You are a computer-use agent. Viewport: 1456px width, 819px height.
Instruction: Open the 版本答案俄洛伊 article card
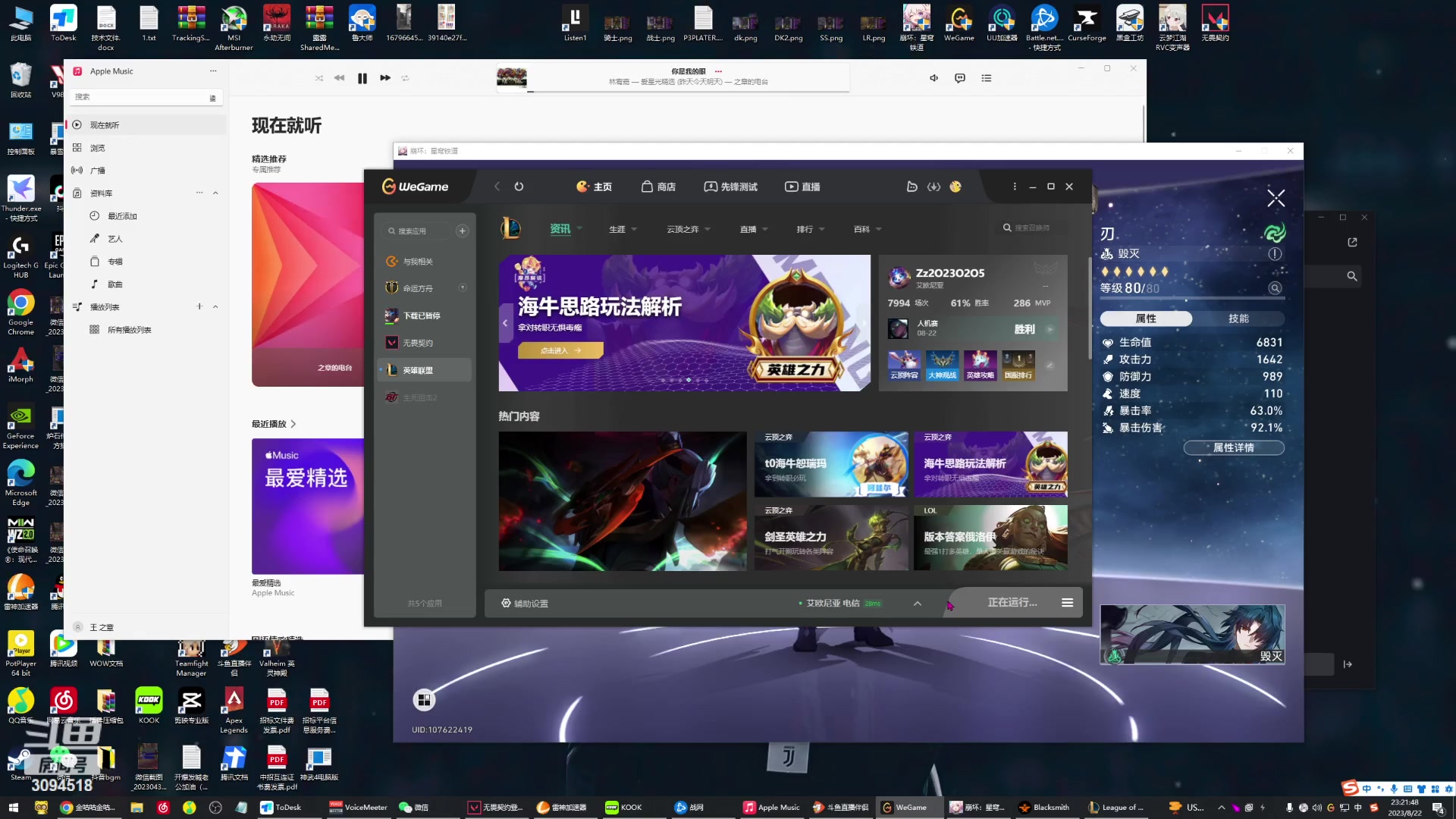point(990,538)
